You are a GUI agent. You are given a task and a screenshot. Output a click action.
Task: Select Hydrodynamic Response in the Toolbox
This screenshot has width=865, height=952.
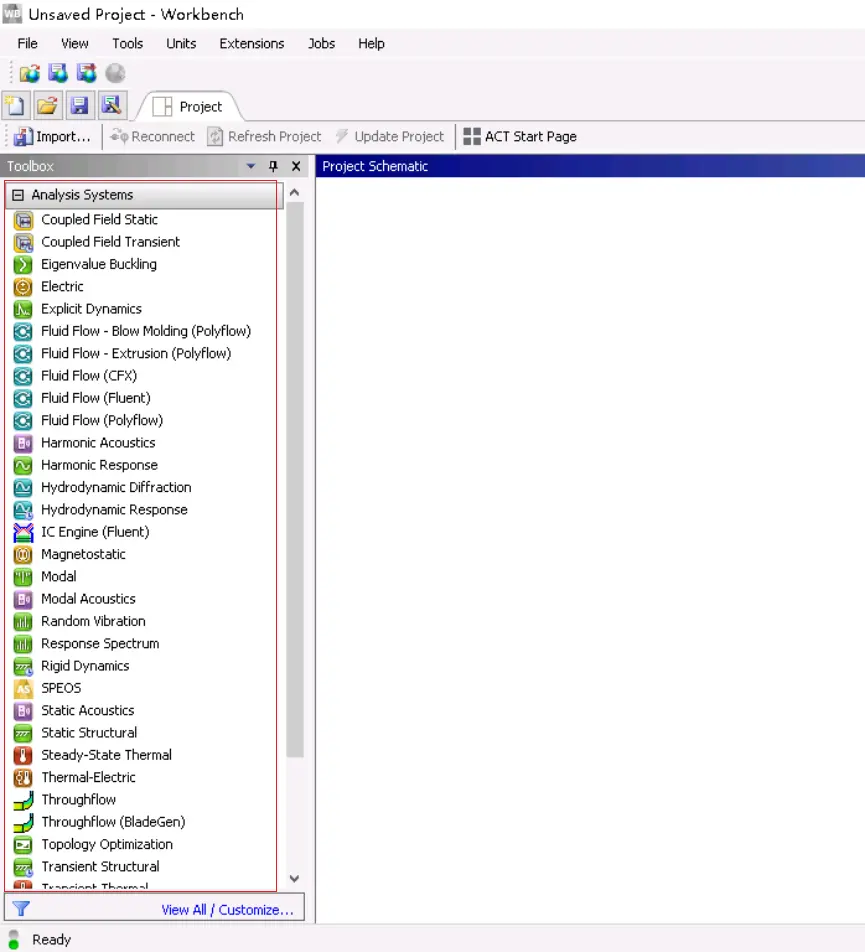pyautogui.click(x=114, y=510)
